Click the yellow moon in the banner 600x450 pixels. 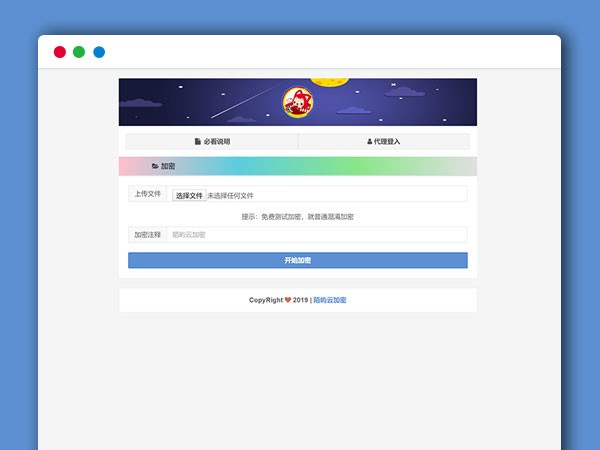click(x=326, y=81)
